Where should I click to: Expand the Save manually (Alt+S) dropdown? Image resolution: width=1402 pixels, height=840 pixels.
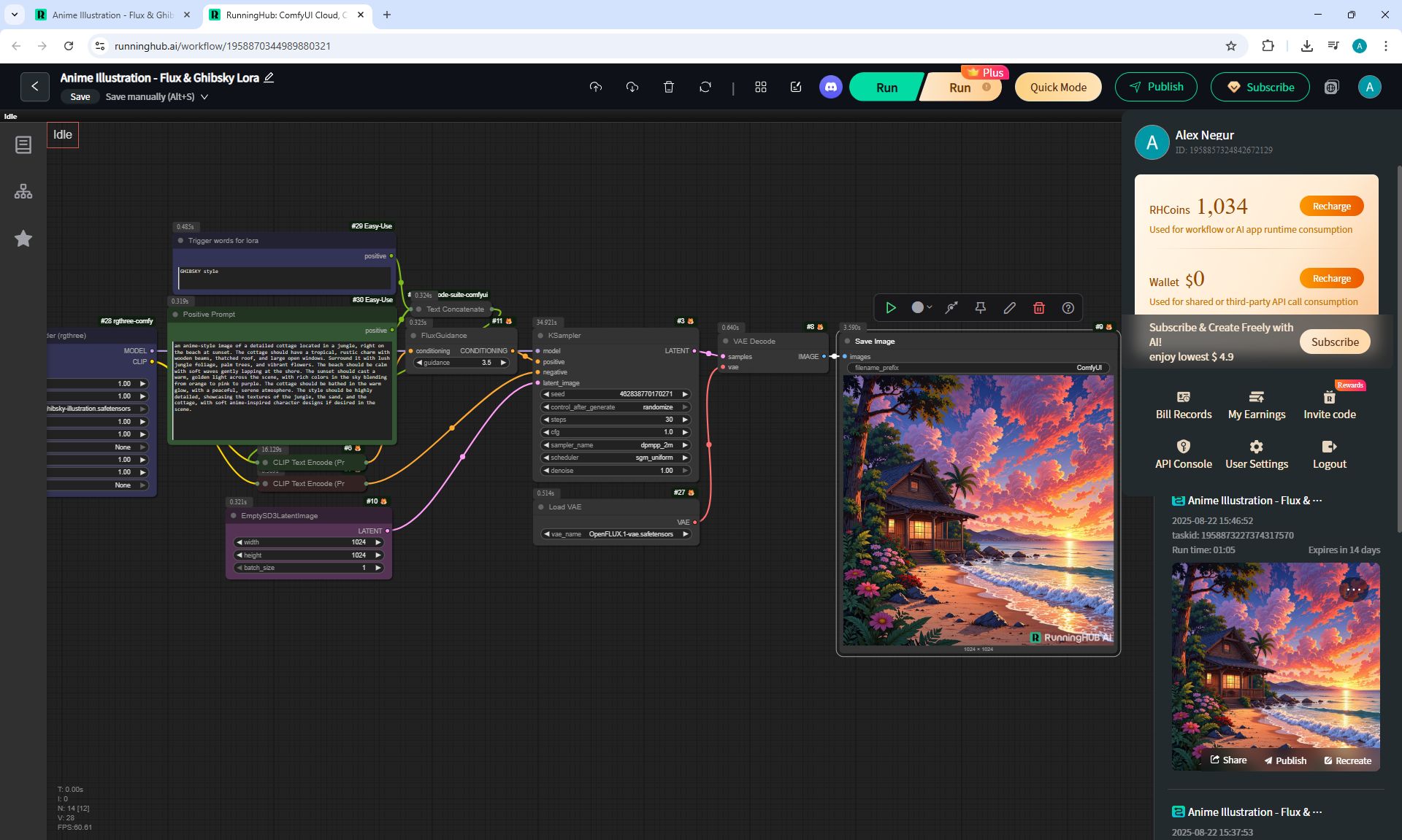click(204, 97)
